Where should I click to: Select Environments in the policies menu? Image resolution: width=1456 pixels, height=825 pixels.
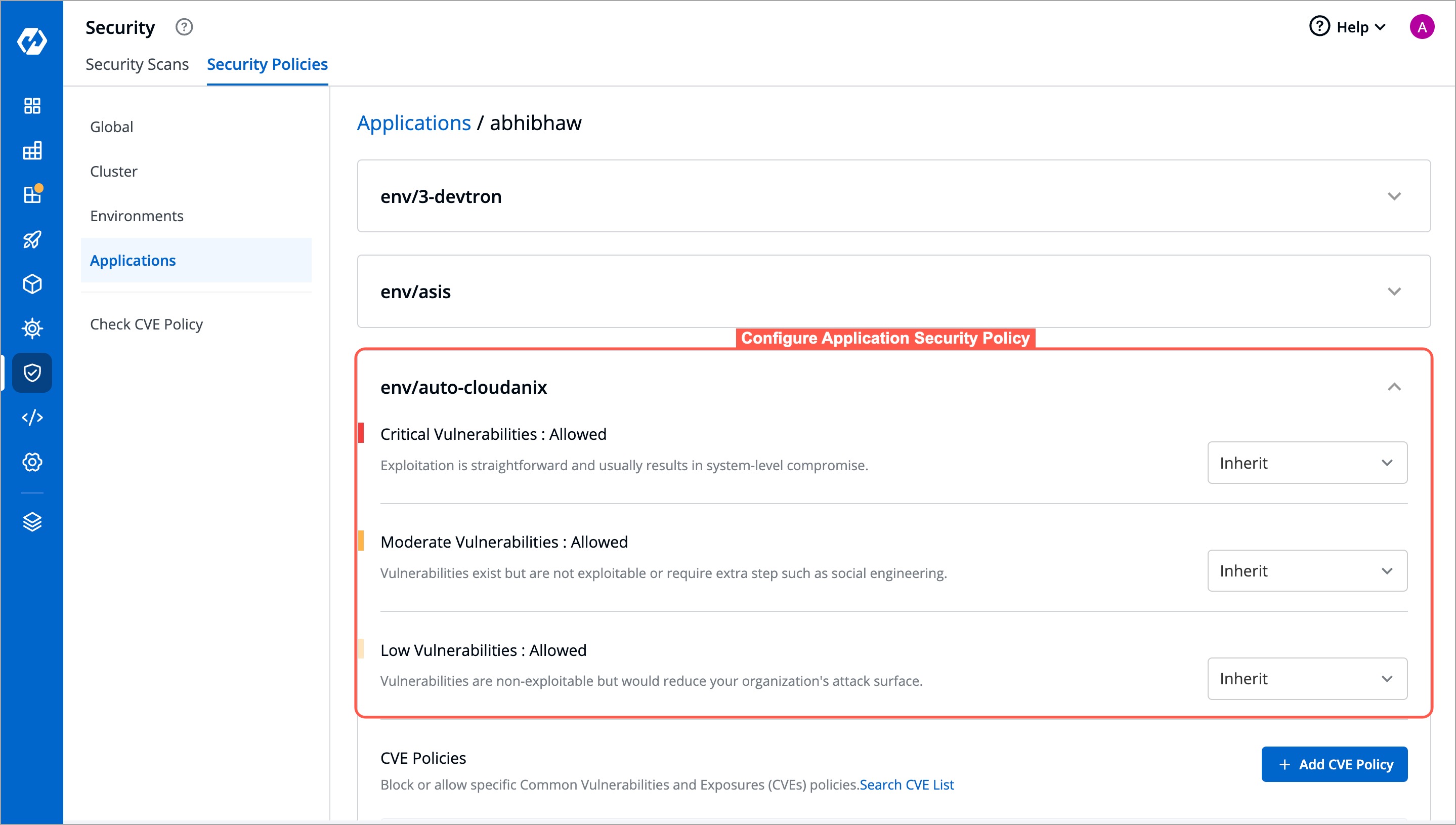pos(137,216)
